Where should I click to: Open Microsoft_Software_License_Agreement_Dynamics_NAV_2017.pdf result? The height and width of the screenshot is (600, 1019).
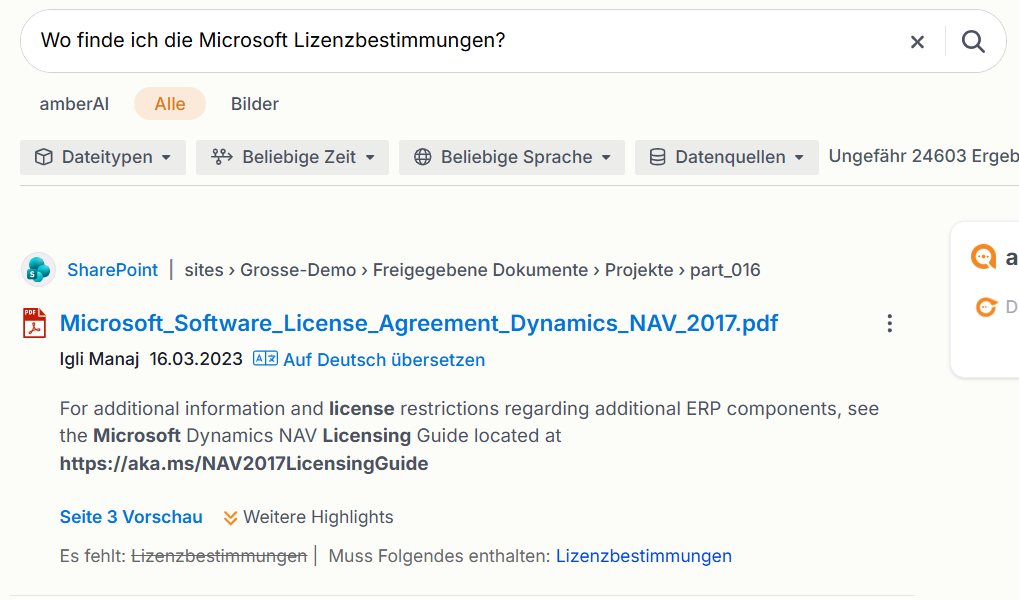click(x=419, y=323)
